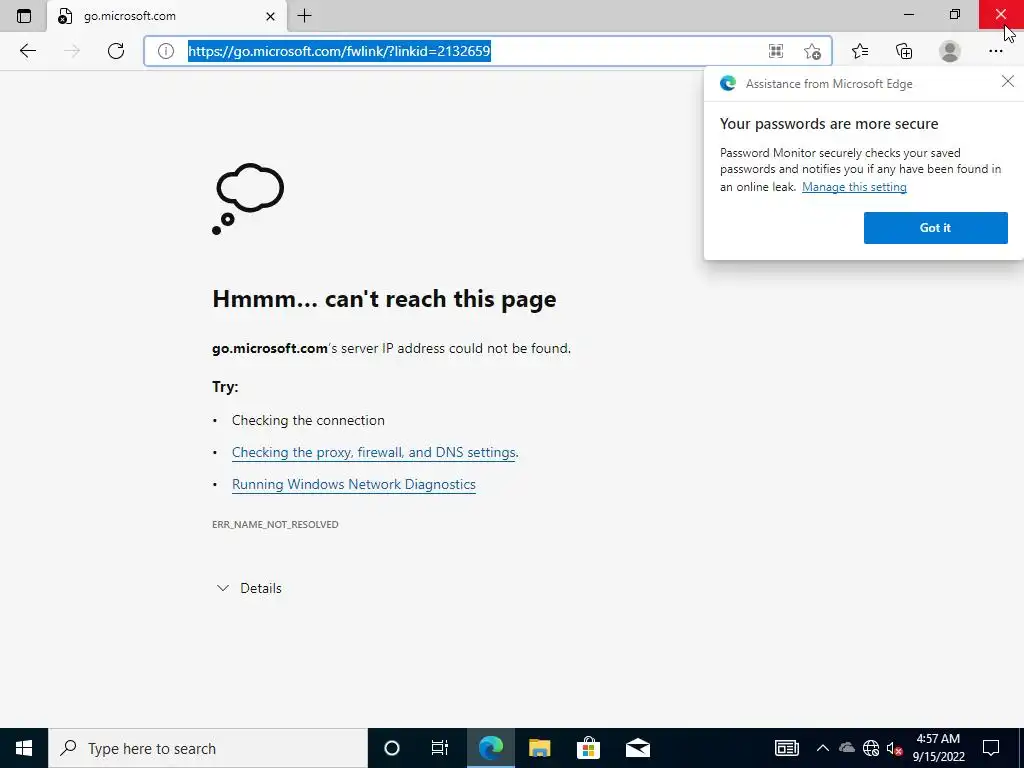Run Windows Network Diagnostics link
The width and height of the screenshot is (1024, 768).
click(353, 484)
